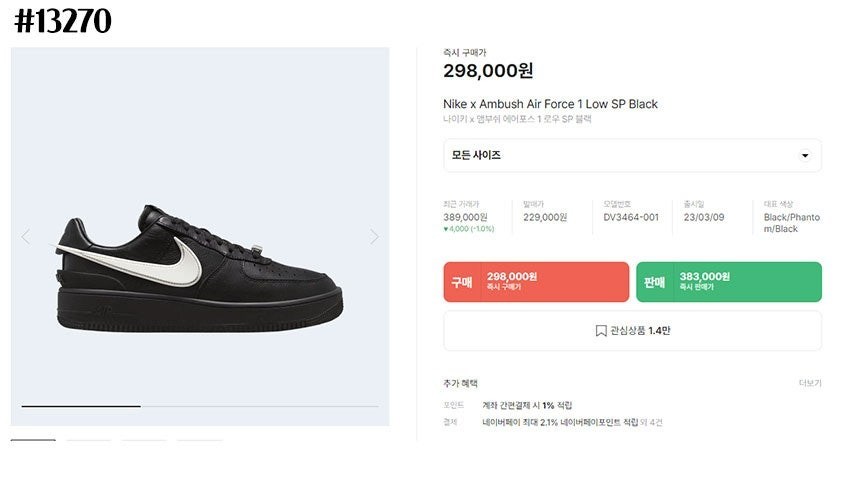Click the model number DV3464-001
Viewport: 860px width, 485px height.
631,217
